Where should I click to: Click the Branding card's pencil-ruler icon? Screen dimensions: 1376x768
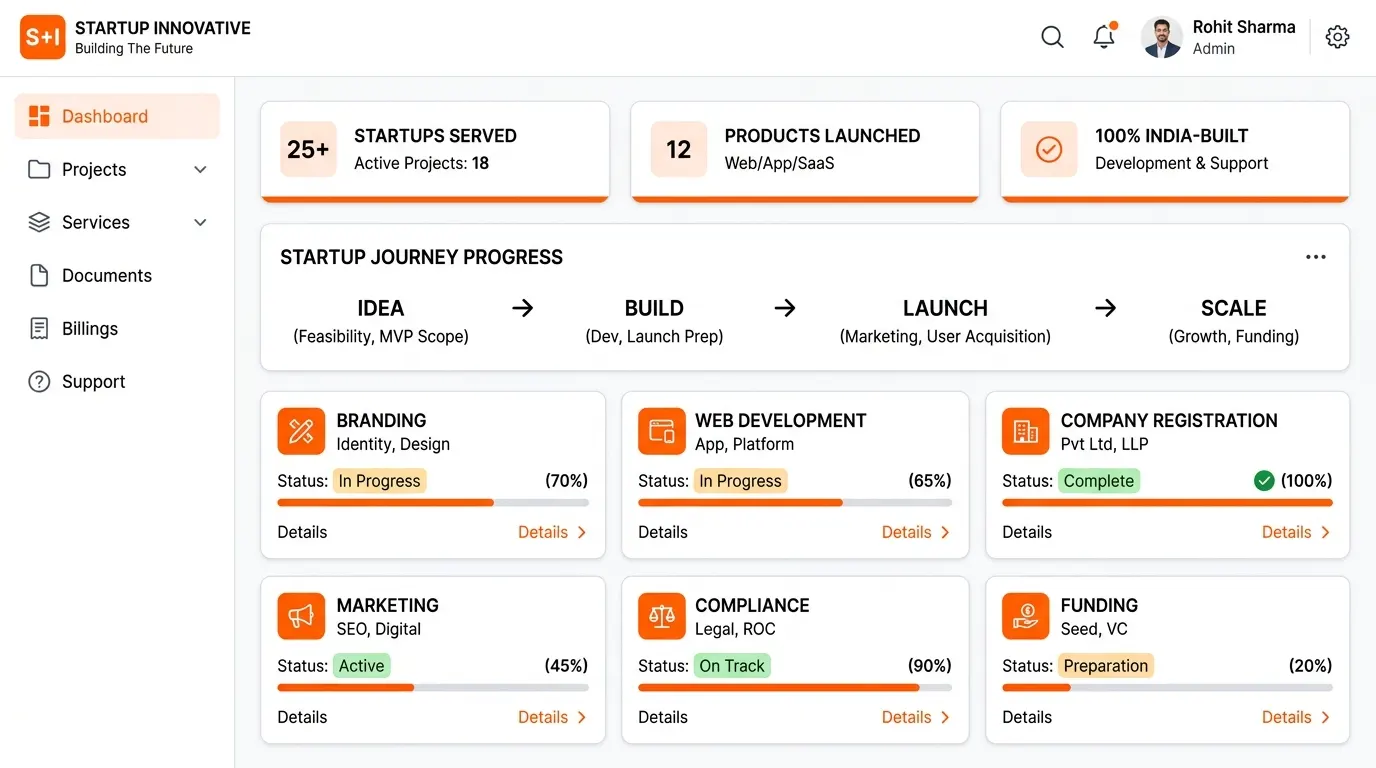point(301,431)
